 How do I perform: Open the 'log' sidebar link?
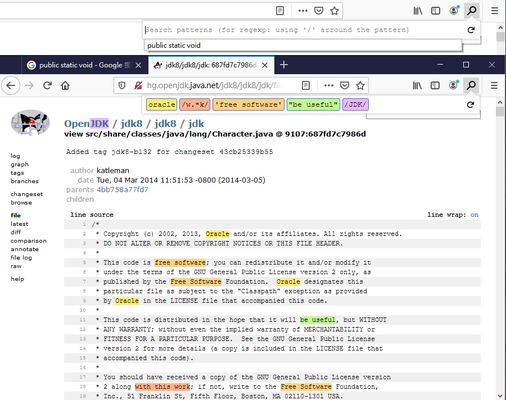[x=15, y=156]
